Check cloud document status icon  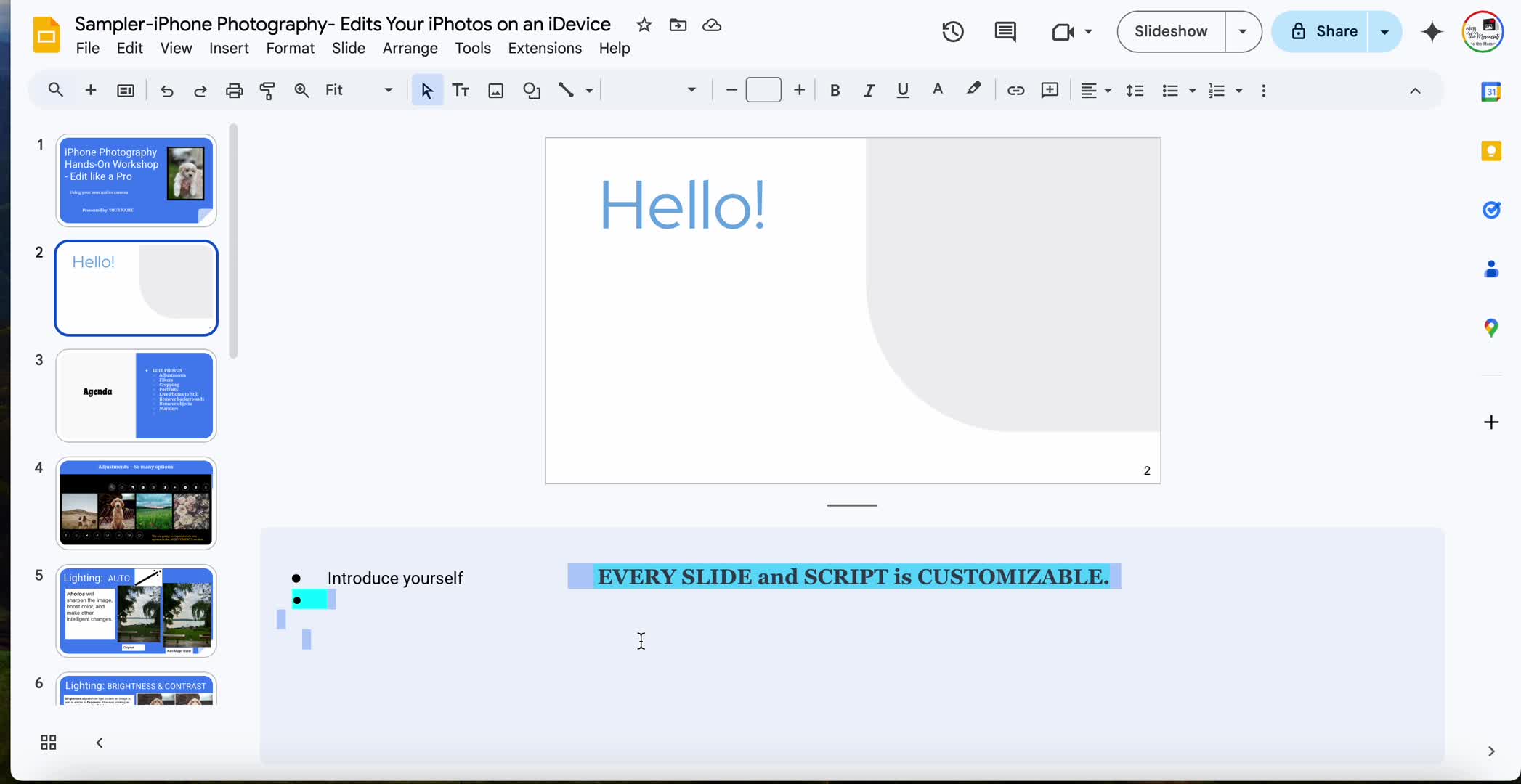pos(712,25)
